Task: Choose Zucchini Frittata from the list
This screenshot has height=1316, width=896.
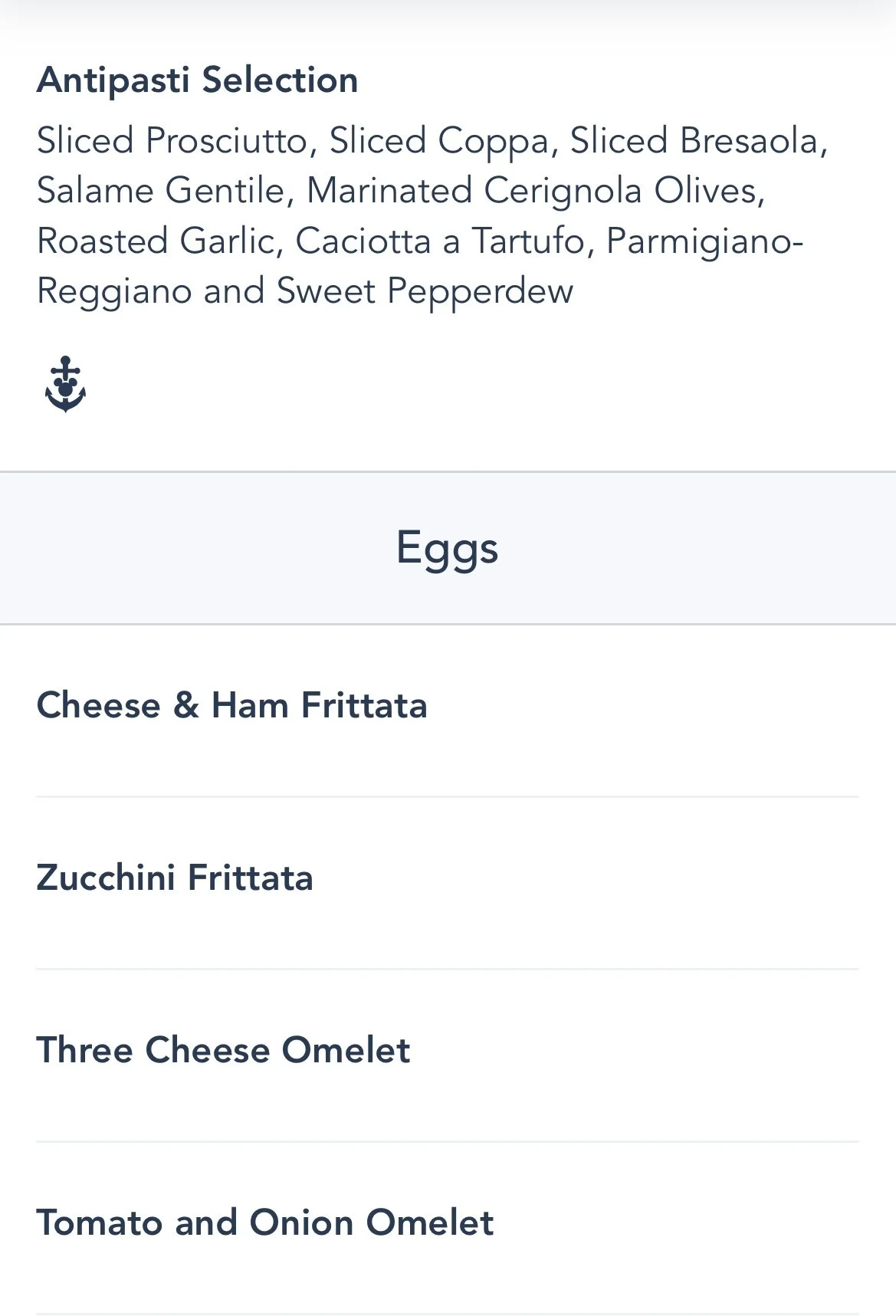Action: coord(175,878)
